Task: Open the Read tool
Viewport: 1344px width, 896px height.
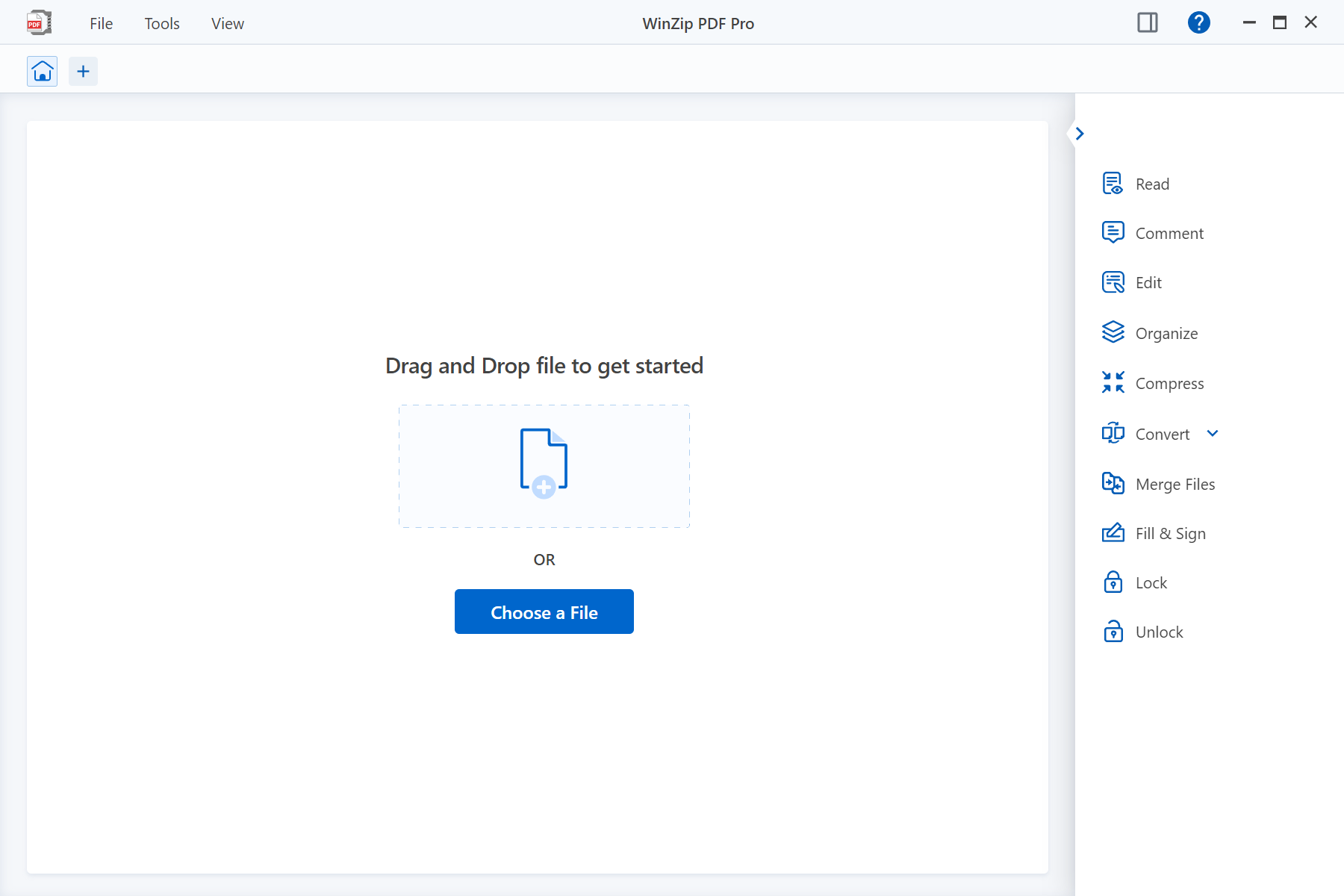Action: coord(1136,184)
